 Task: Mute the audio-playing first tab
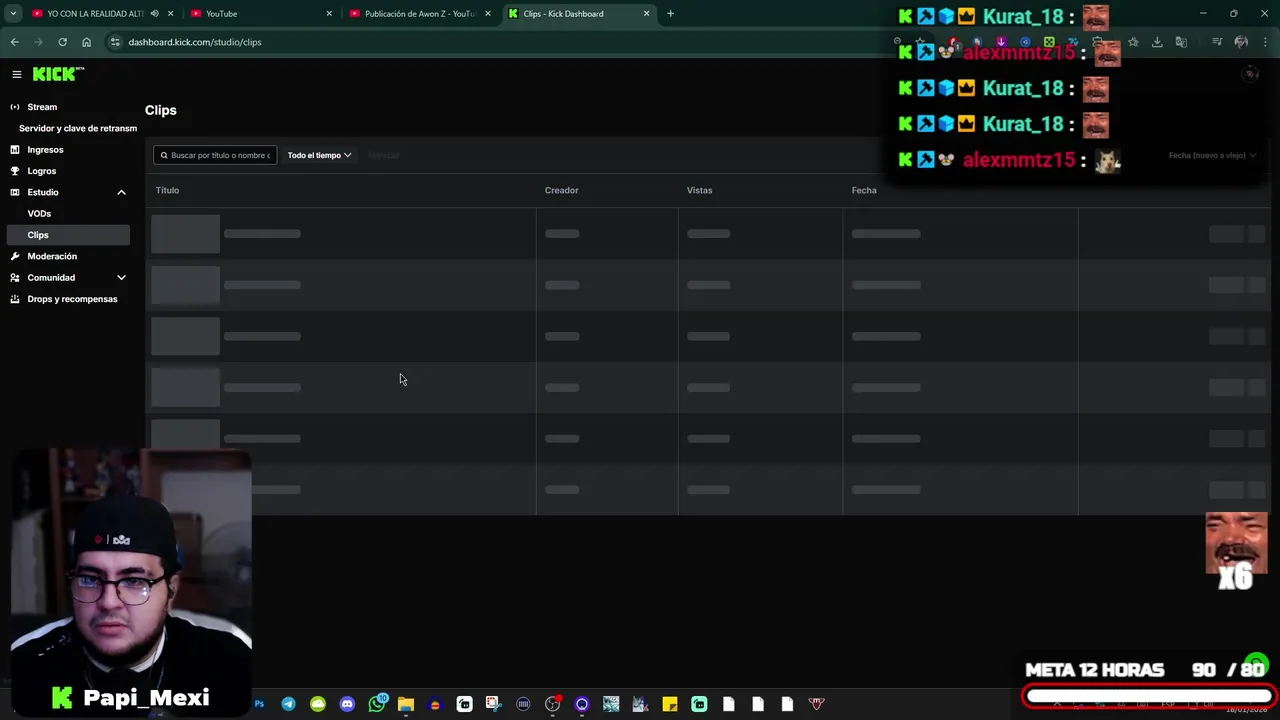(x=154, y=14)
